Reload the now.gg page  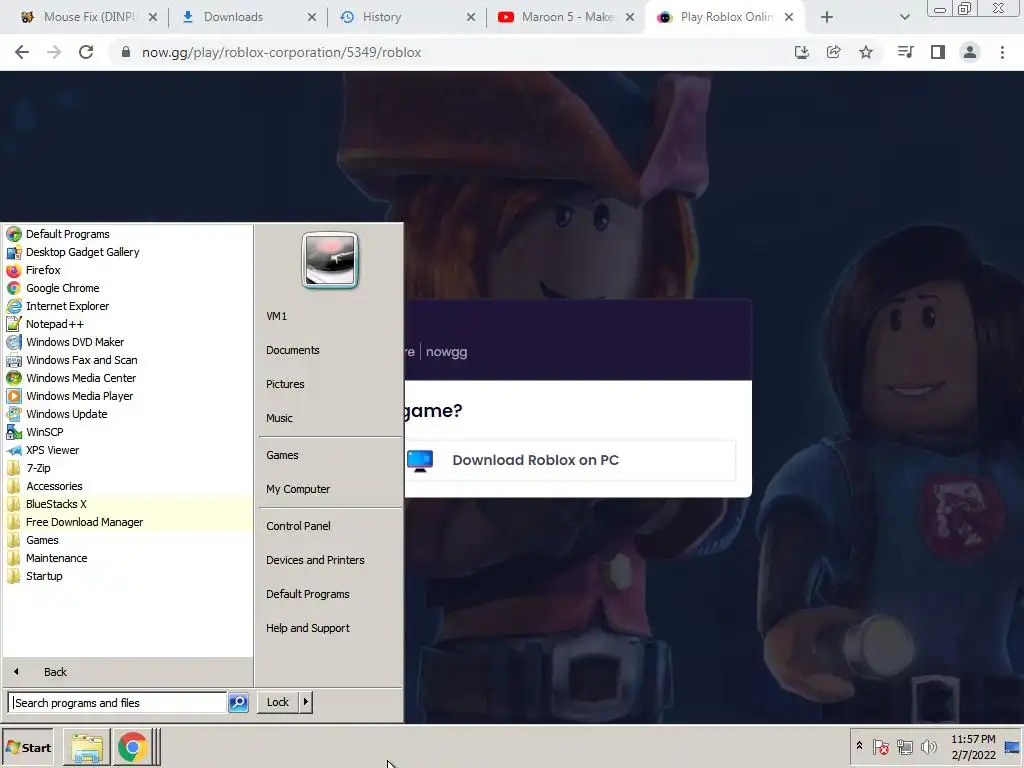(x=86, y=52)
